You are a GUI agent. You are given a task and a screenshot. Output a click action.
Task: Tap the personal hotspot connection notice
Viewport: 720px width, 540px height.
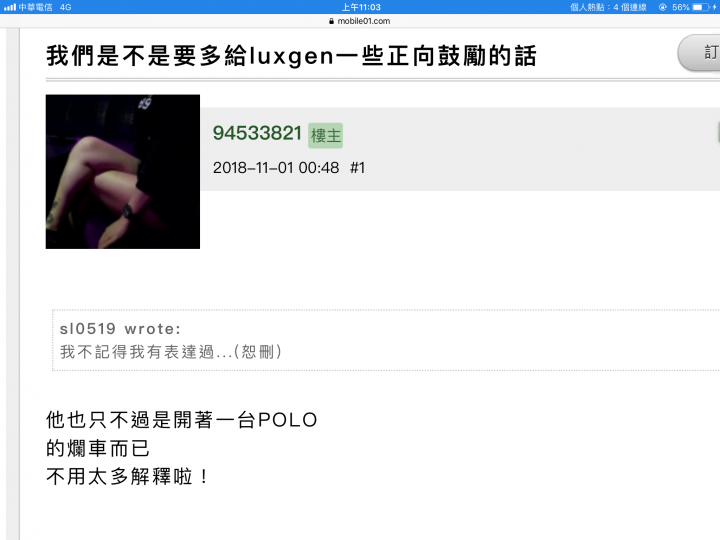608,7
